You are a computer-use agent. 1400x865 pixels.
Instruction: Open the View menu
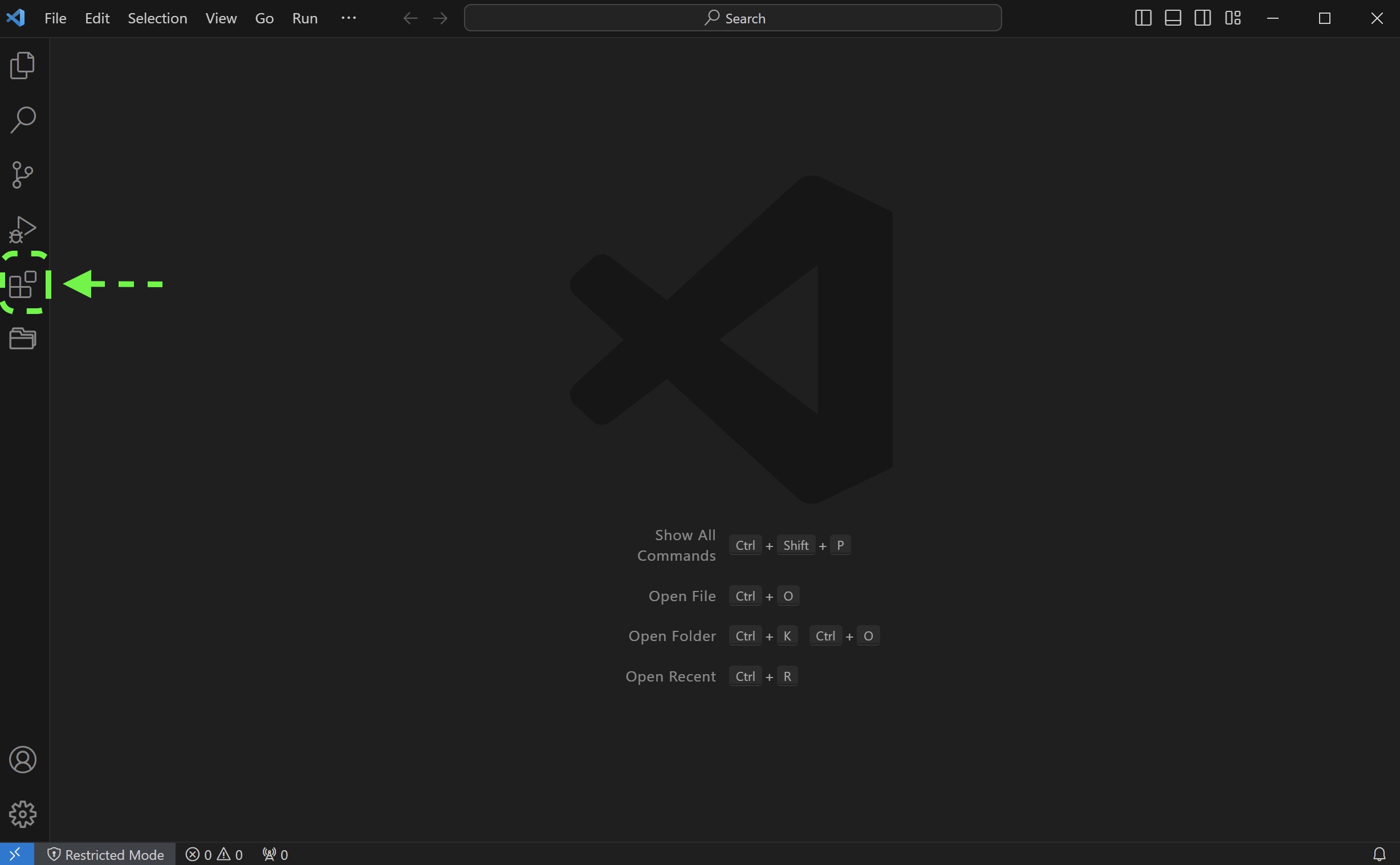click(x=221, y=18)
